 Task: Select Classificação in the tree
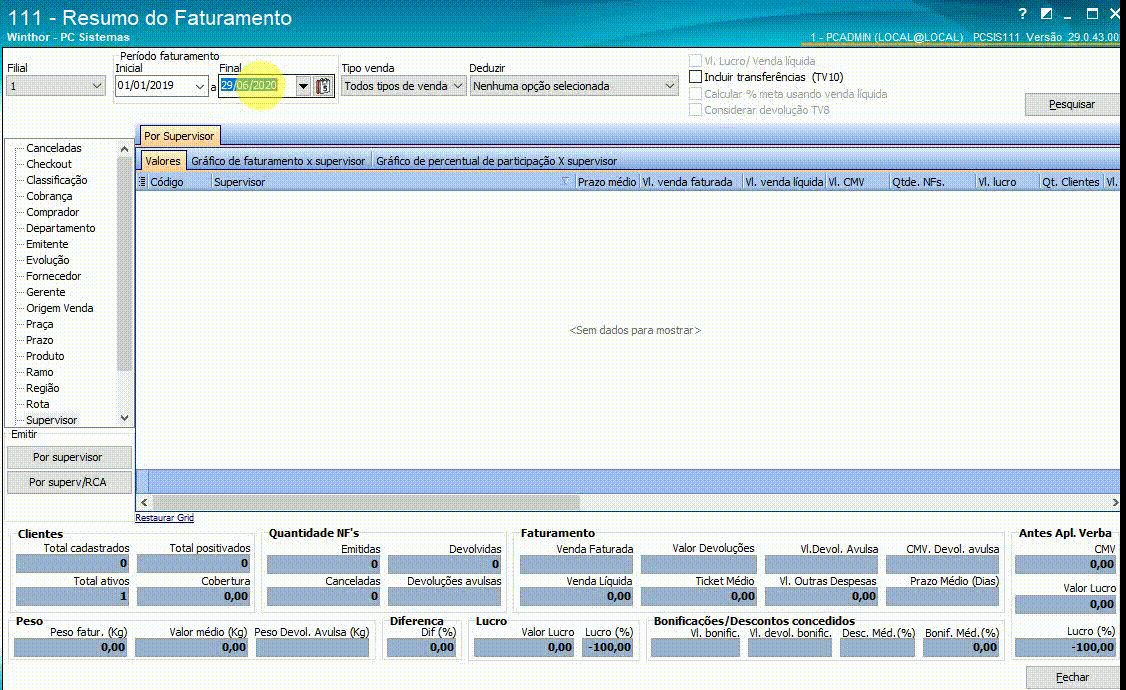pyautogui.click(x=57, y=180)
